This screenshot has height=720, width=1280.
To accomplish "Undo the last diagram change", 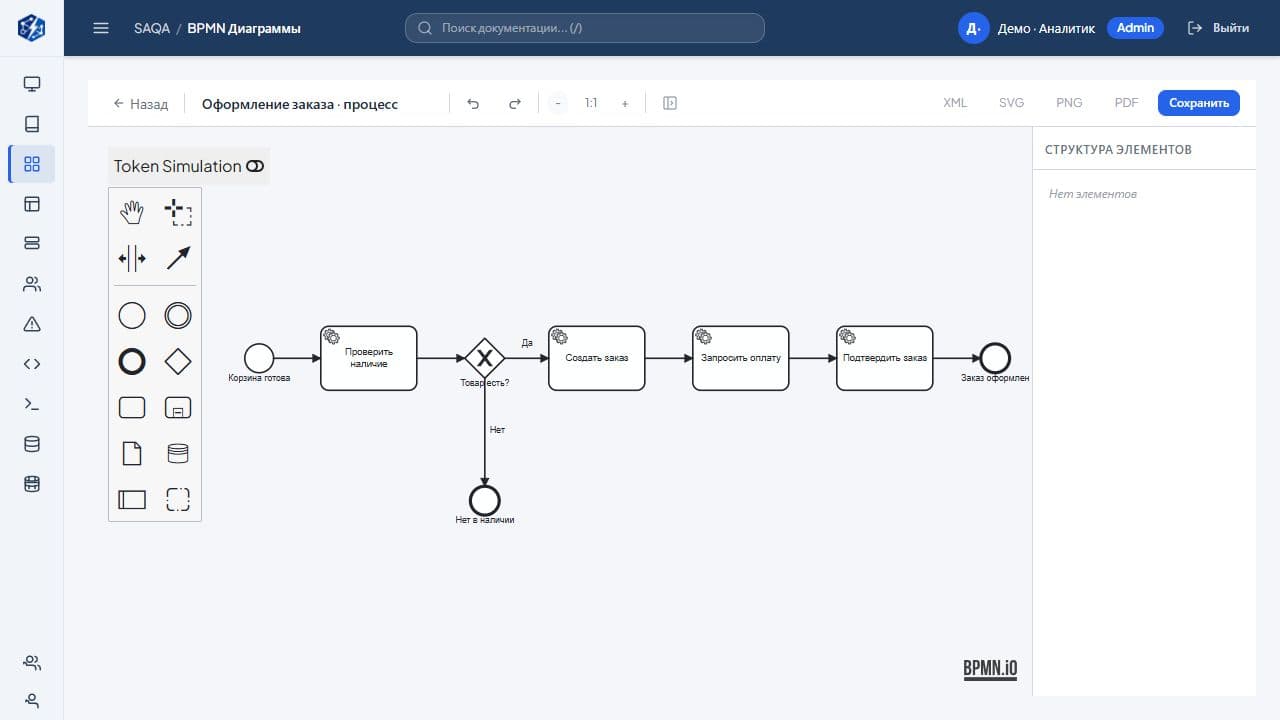I will 474,103.
